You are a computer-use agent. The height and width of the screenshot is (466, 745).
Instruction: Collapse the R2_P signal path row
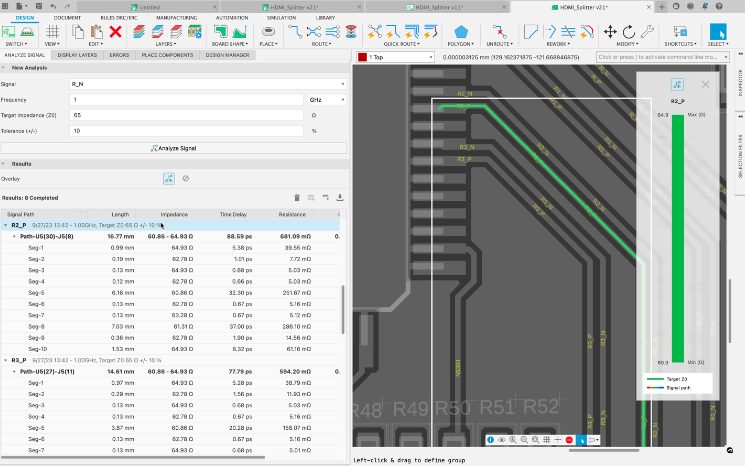click(4, 226)
